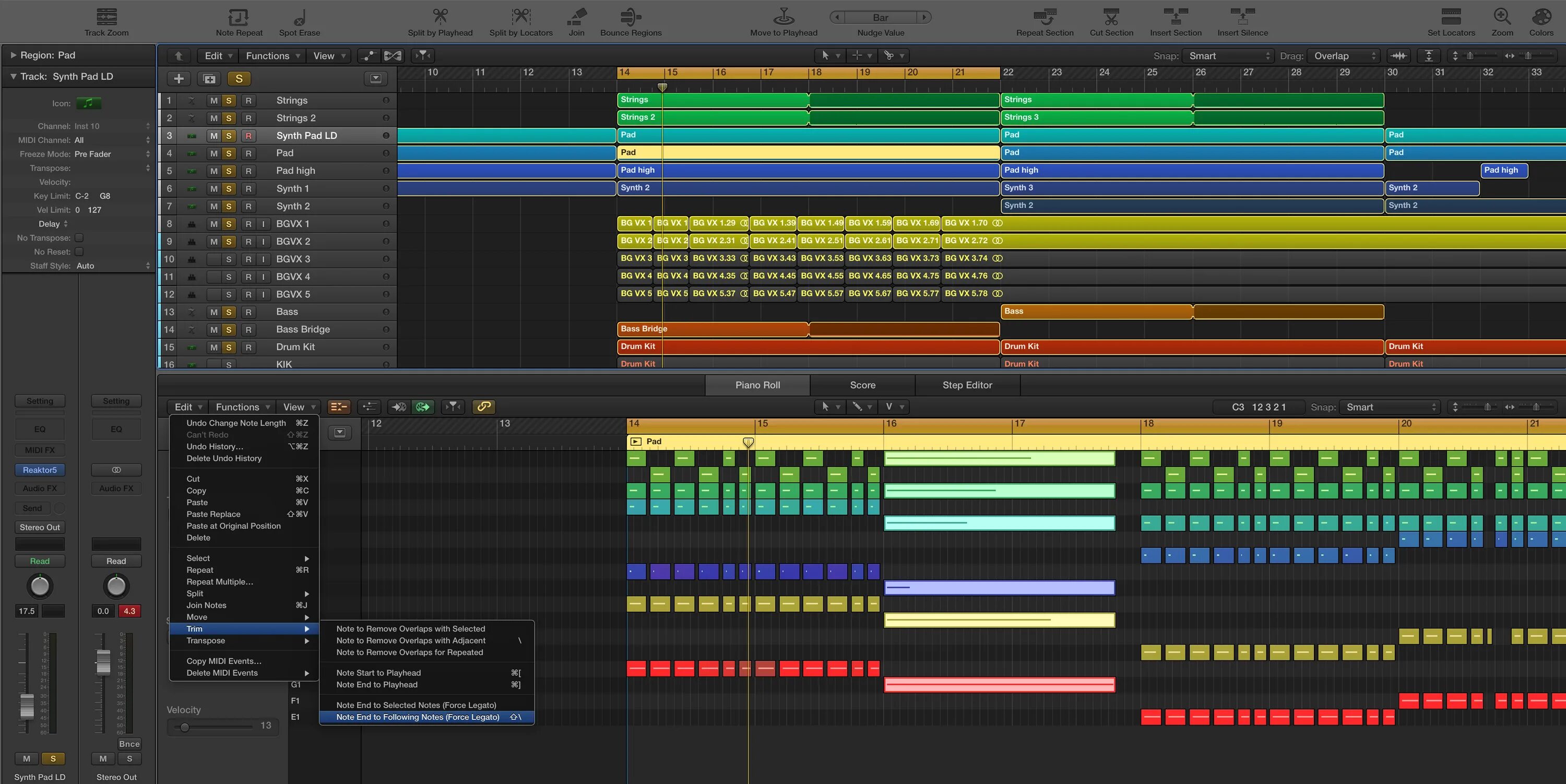Choose Note End to Playhead menu item
This screenshot has width=1566, height=784.
(376, 684)
